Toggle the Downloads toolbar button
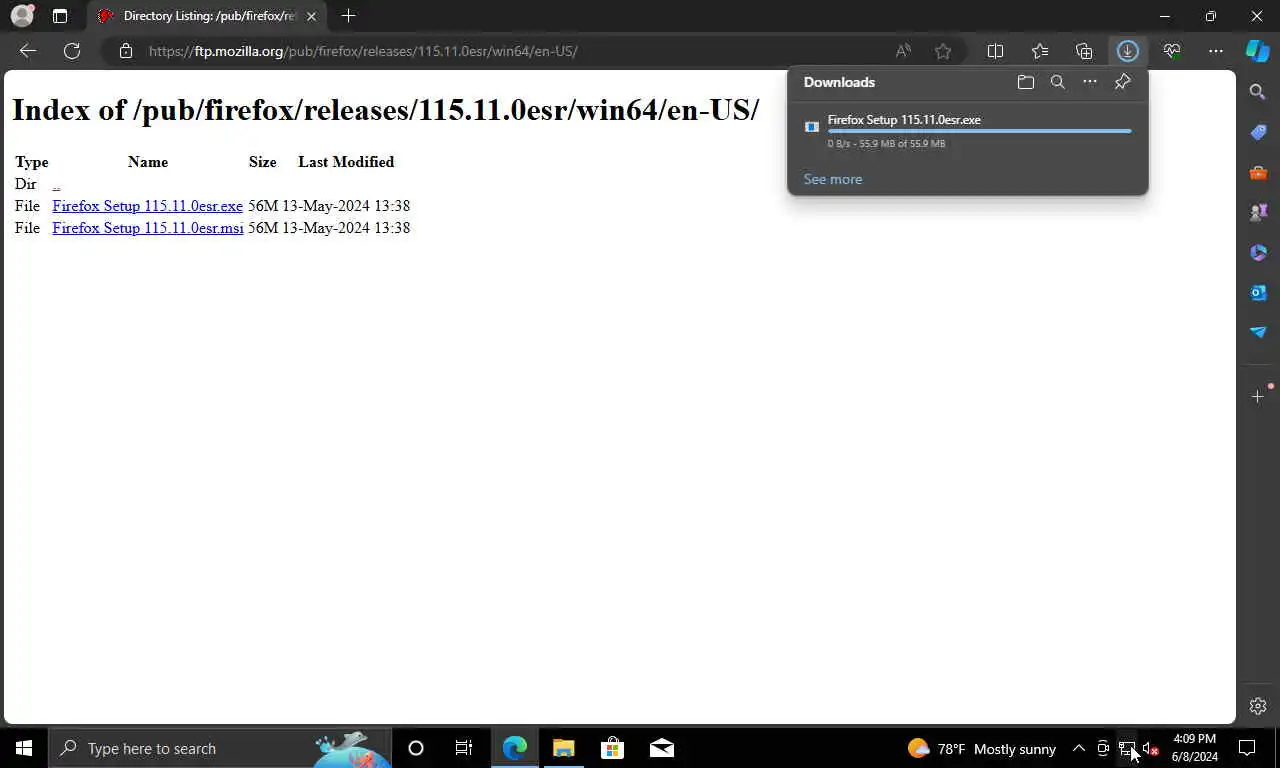This screenshot has height=768, width=1280. coord(1128,51)
